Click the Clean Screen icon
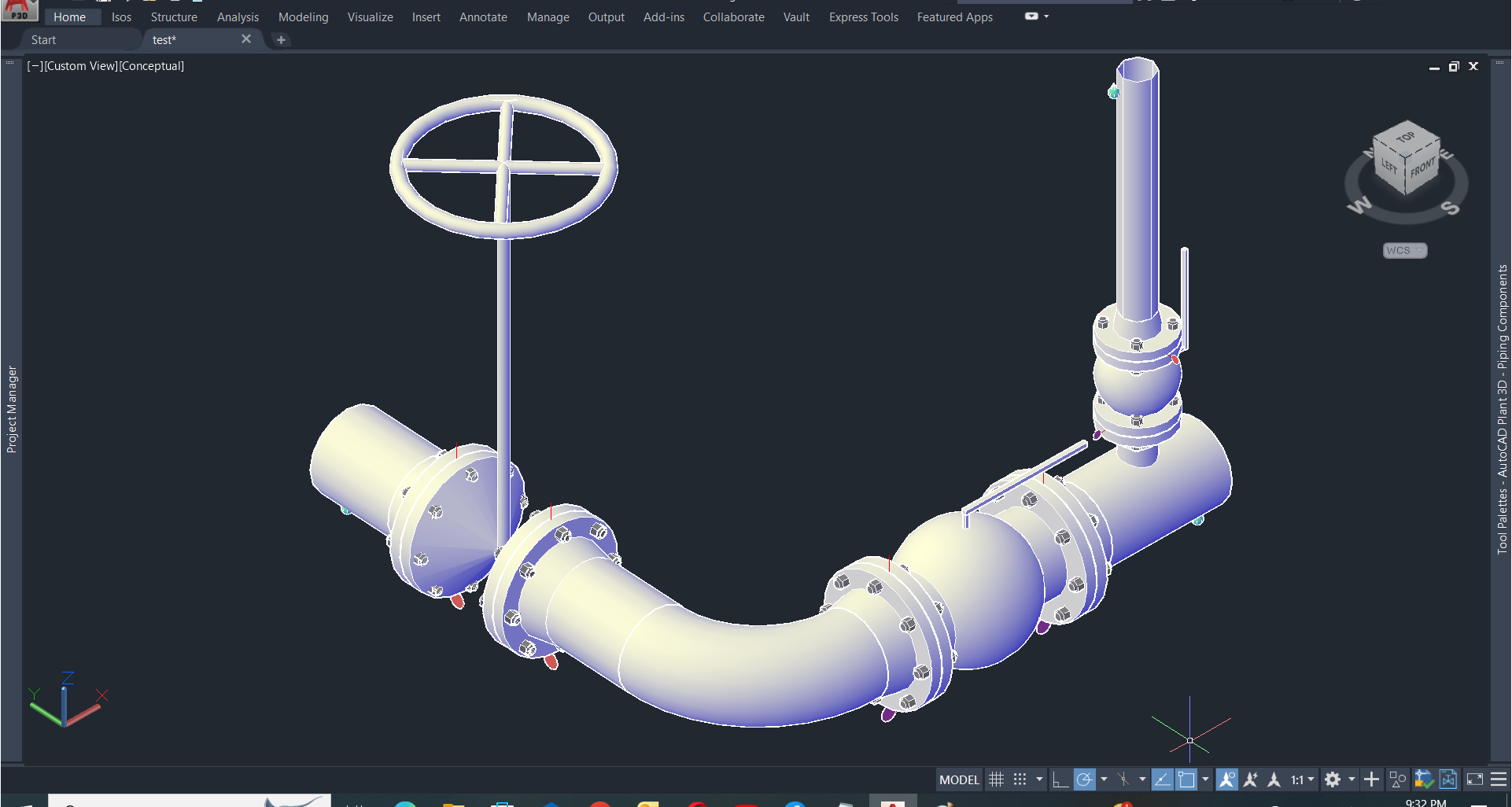 coord(1475,779)
